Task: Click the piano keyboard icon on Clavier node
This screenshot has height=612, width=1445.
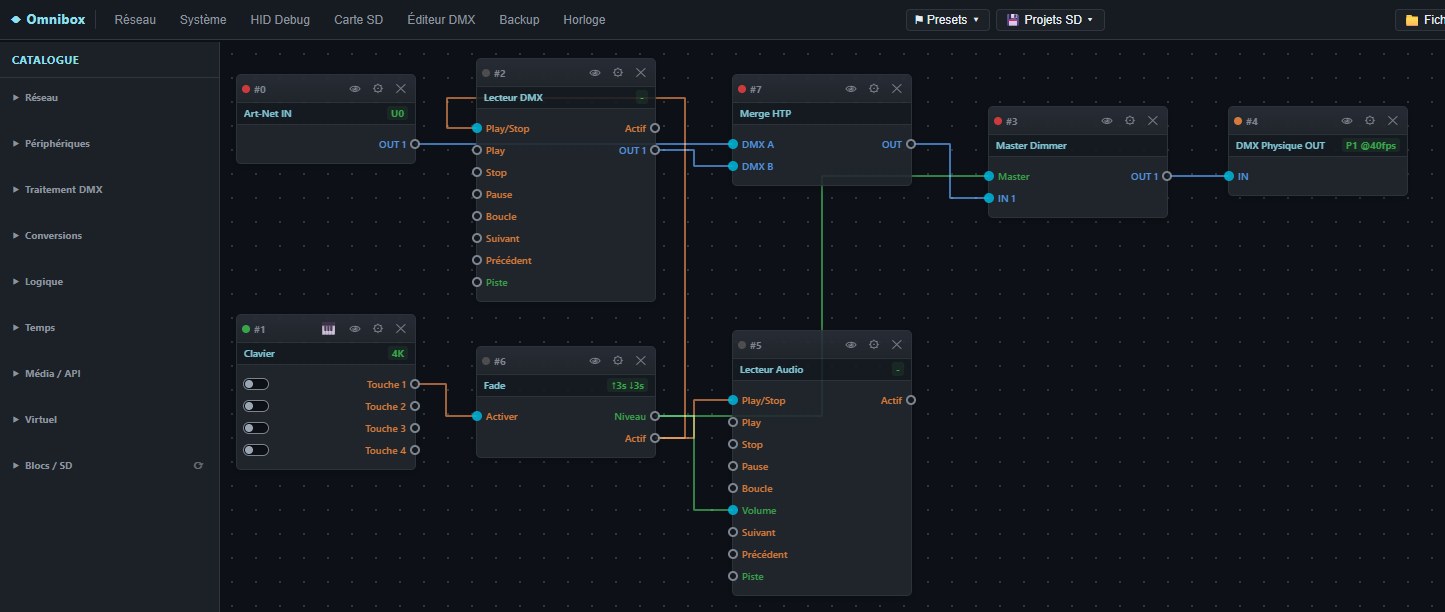Action: (328, 329)
